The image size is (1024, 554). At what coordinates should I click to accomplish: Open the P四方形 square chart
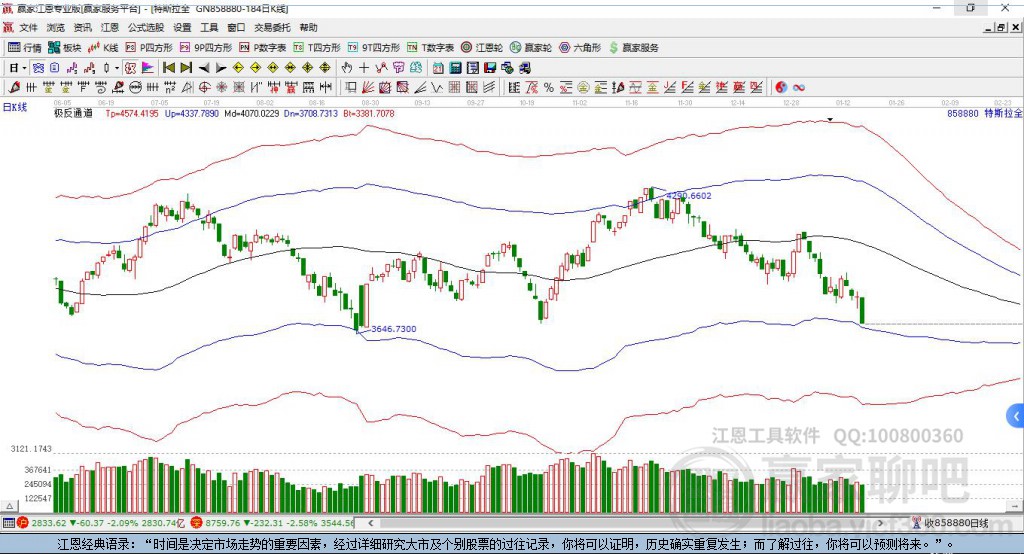(149, 48)
